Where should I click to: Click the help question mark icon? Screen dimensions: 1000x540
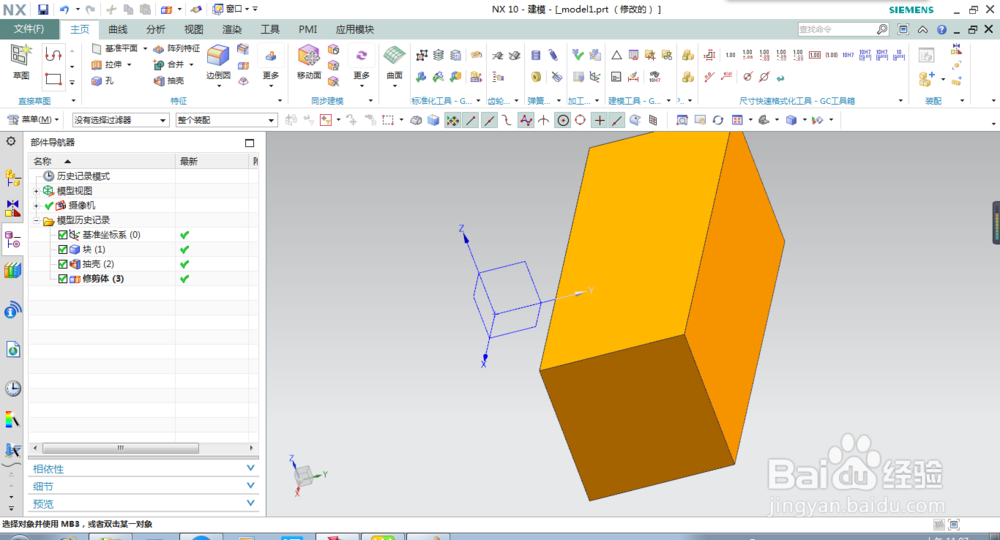click(941, 29)
